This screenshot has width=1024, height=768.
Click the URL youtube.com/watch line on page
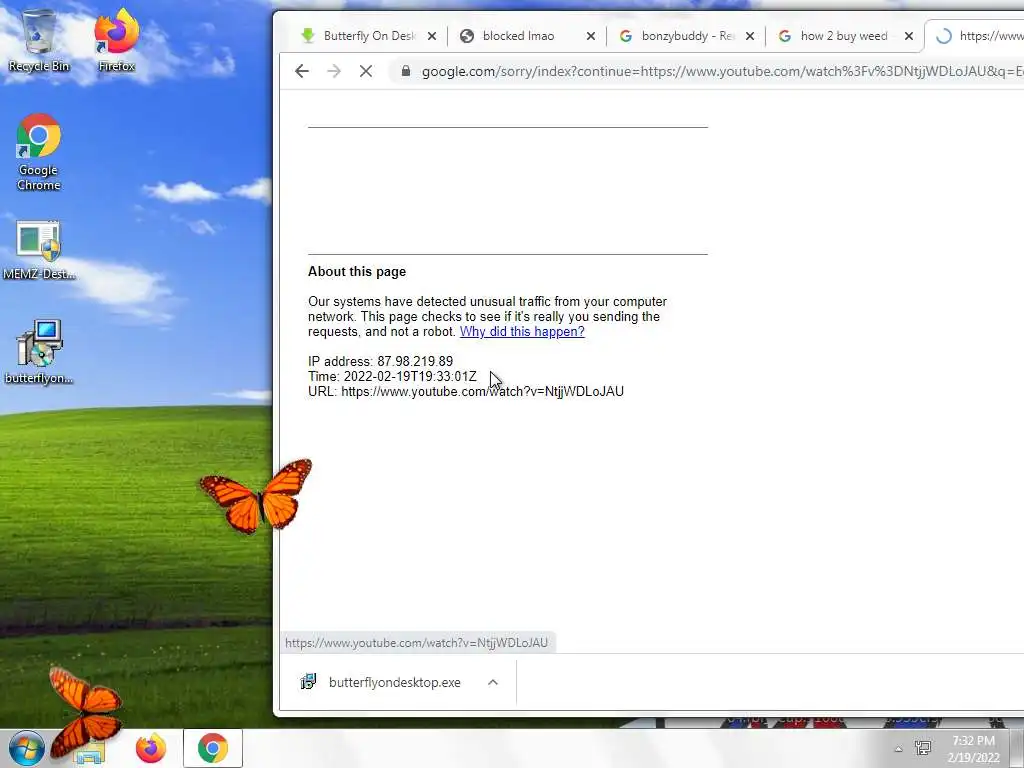(x=466, y=392)
